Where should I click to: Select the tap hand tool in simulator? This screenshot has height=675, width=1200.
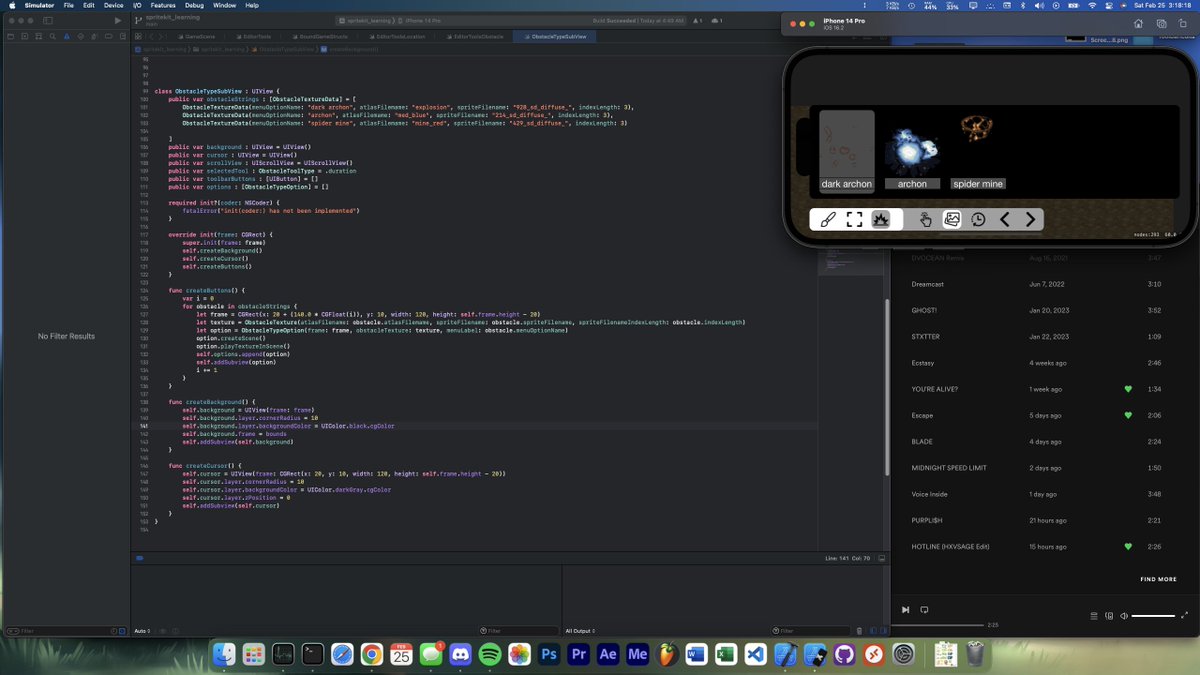point(926,220)
